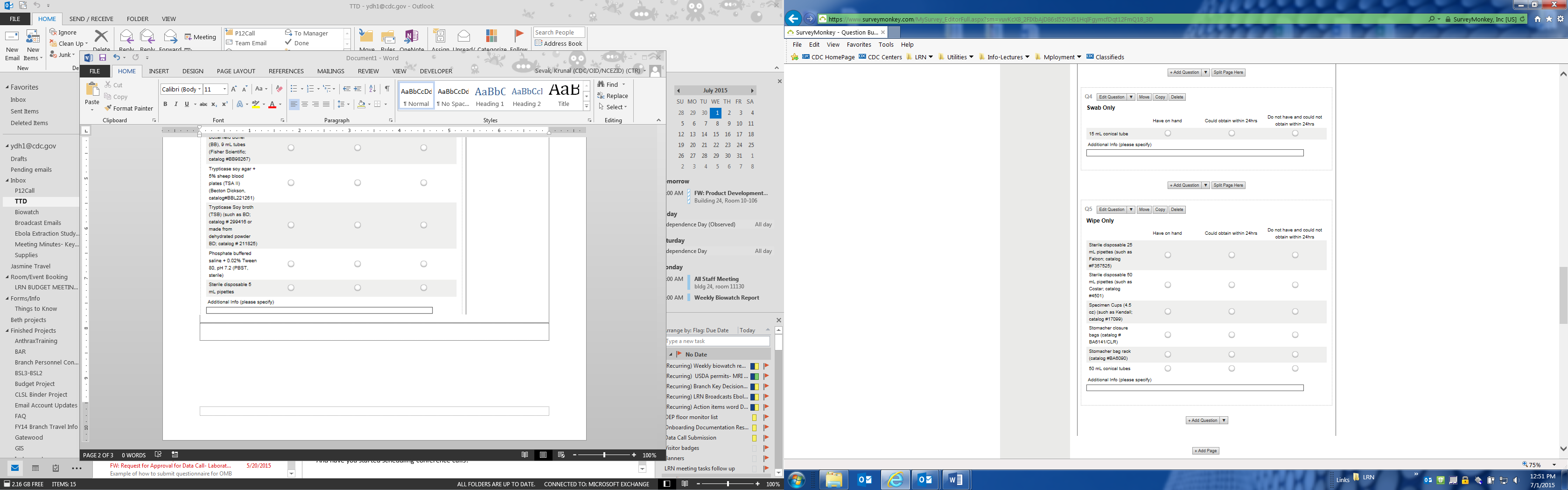This screenshot has height=490, width=1568.
Task: Switch to Outlook Tasks view icon
Action: (x=56, y=468)
